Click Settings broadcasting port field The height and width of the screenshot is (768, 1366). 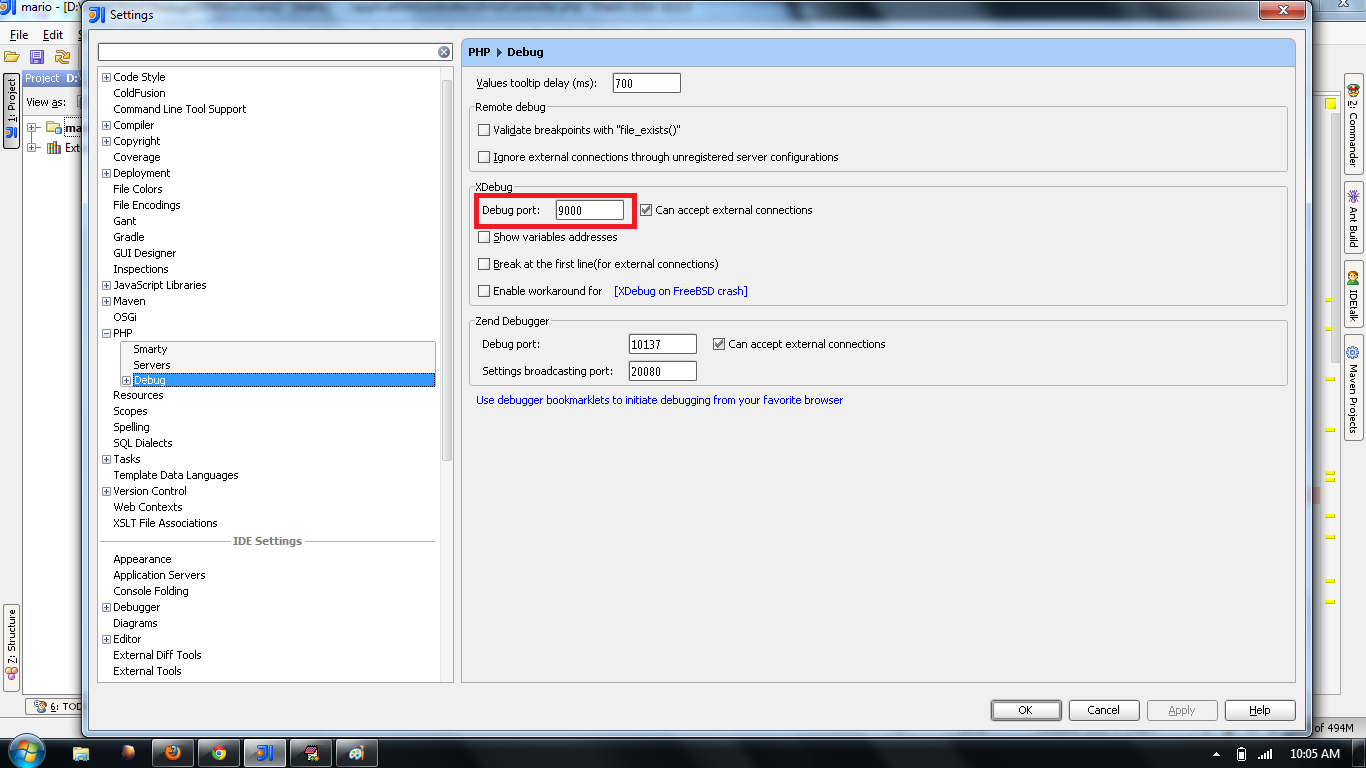pyautogui.click(x=662, y=371)
